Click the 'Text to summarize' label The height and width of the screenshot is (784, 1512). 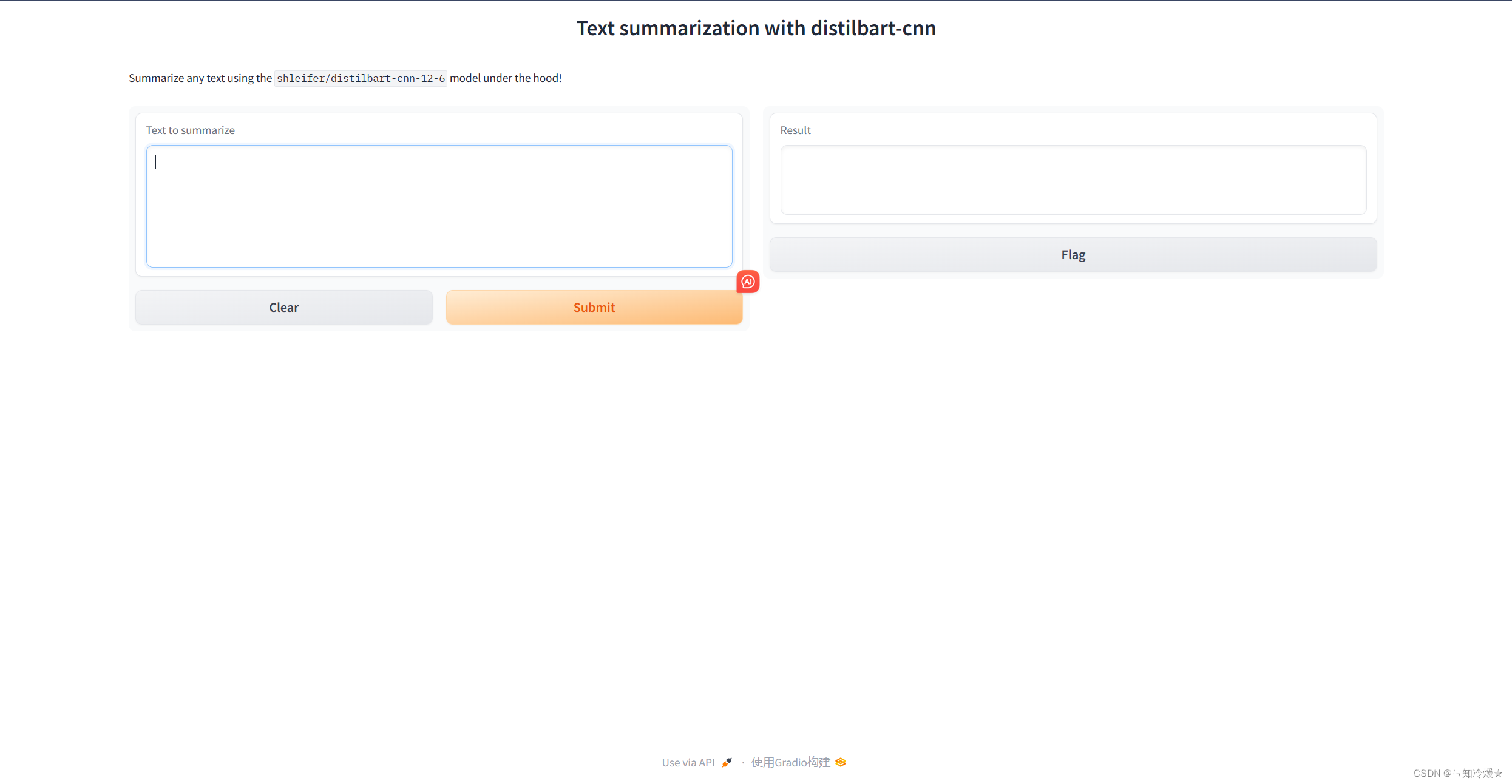click(x=190, y=130)
